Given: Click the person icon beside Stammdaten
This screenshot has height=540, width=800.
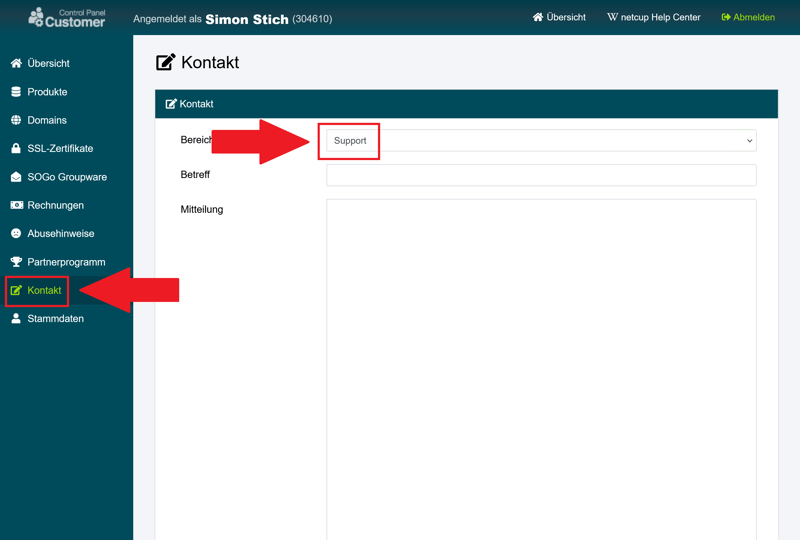Looking at the screenshot, I should [x=16, y=319].
